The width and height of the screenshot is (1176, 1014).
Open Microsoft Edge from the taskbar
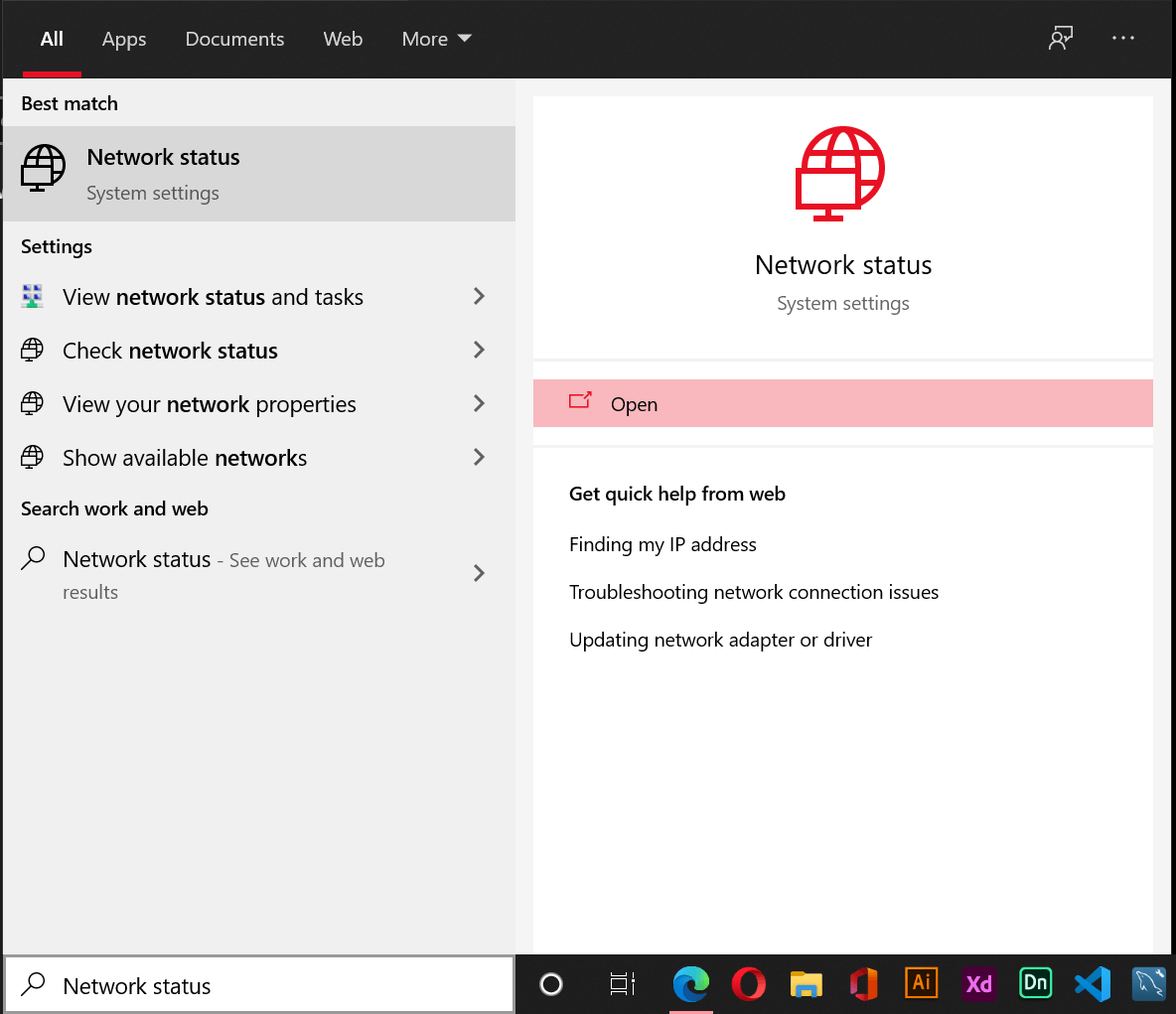(691, 983)
